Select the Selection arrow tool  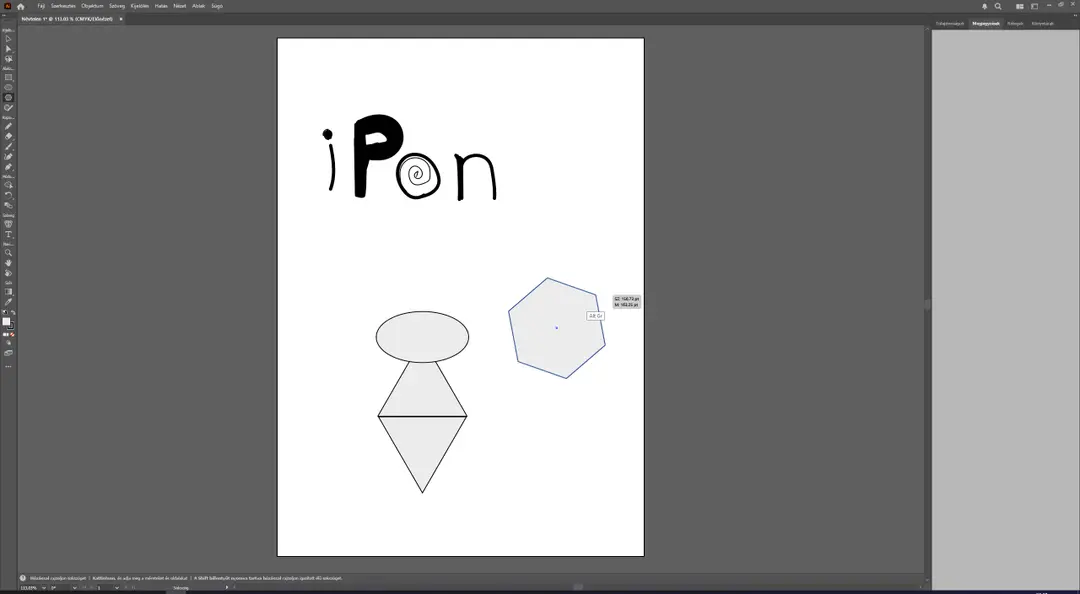click(x=8, y=39)
